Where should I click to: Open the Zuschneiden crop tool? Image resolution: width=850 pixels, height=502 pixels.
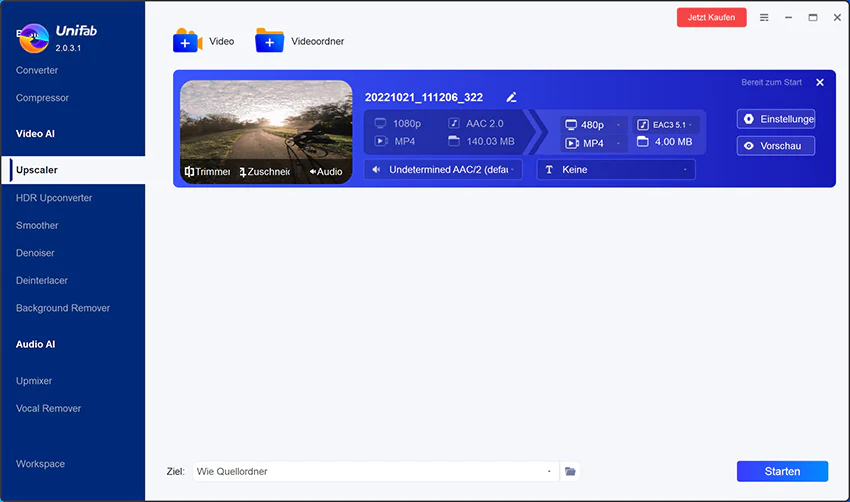coord(265,171)
